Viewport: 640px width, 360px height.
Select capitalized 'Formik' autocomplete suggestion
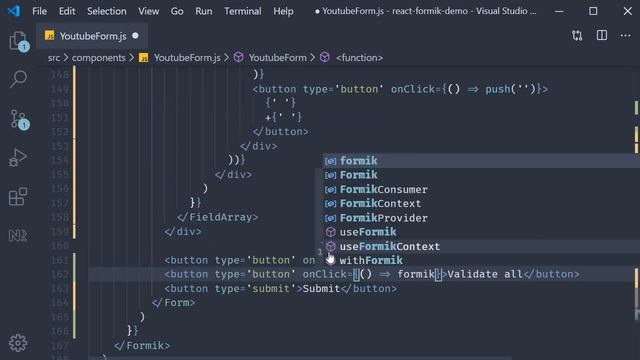482,175
